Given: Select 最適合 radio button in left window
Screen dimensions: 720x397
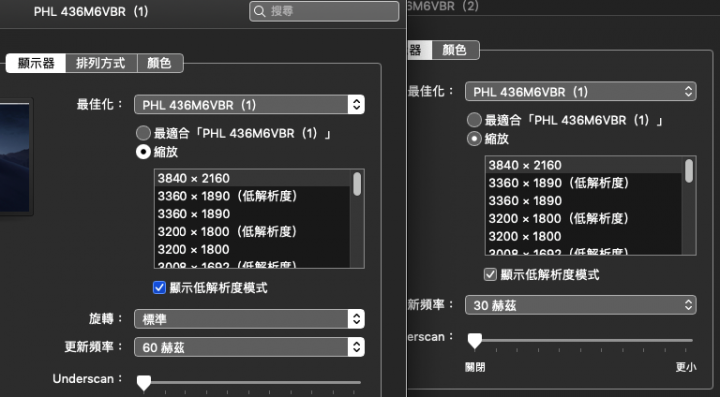Looking at the screenshot, I should click(143, 134).
